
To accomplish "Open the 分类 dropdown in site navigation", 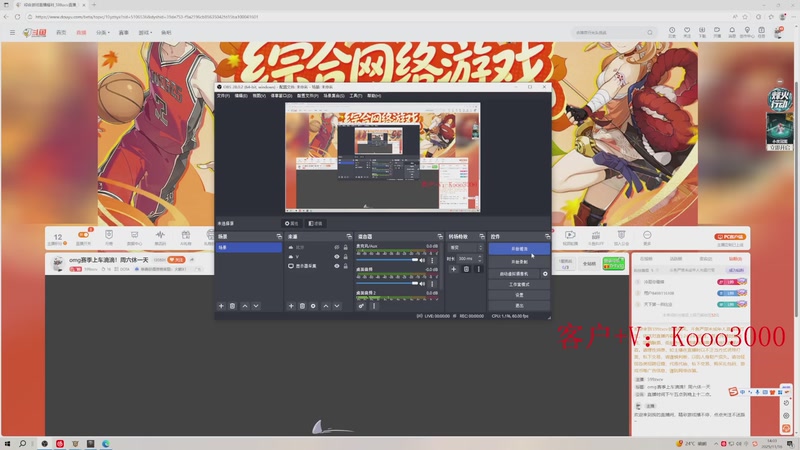I will (103, 33).
